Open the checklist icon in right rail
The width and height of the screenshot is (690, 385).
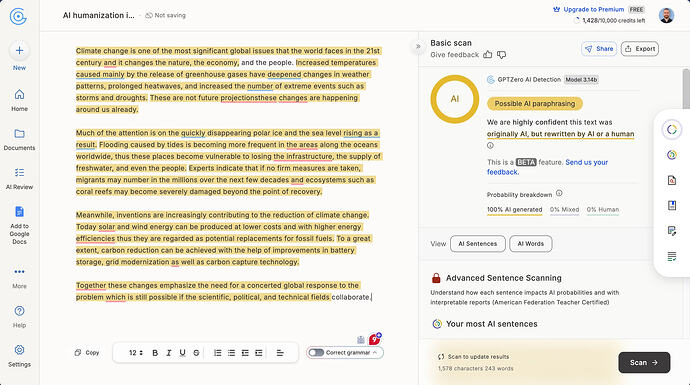[672, 256]
